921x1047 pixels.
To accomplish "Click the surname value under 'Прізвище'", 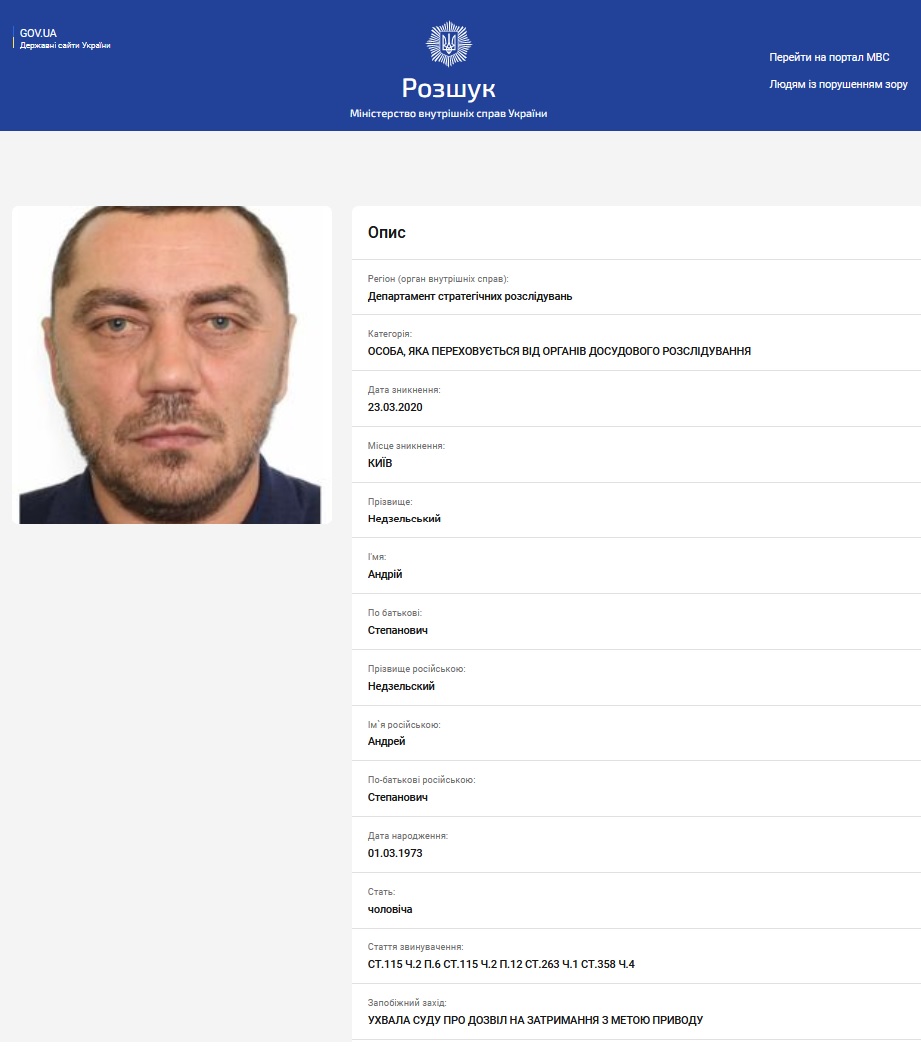I will coord(404,519).
